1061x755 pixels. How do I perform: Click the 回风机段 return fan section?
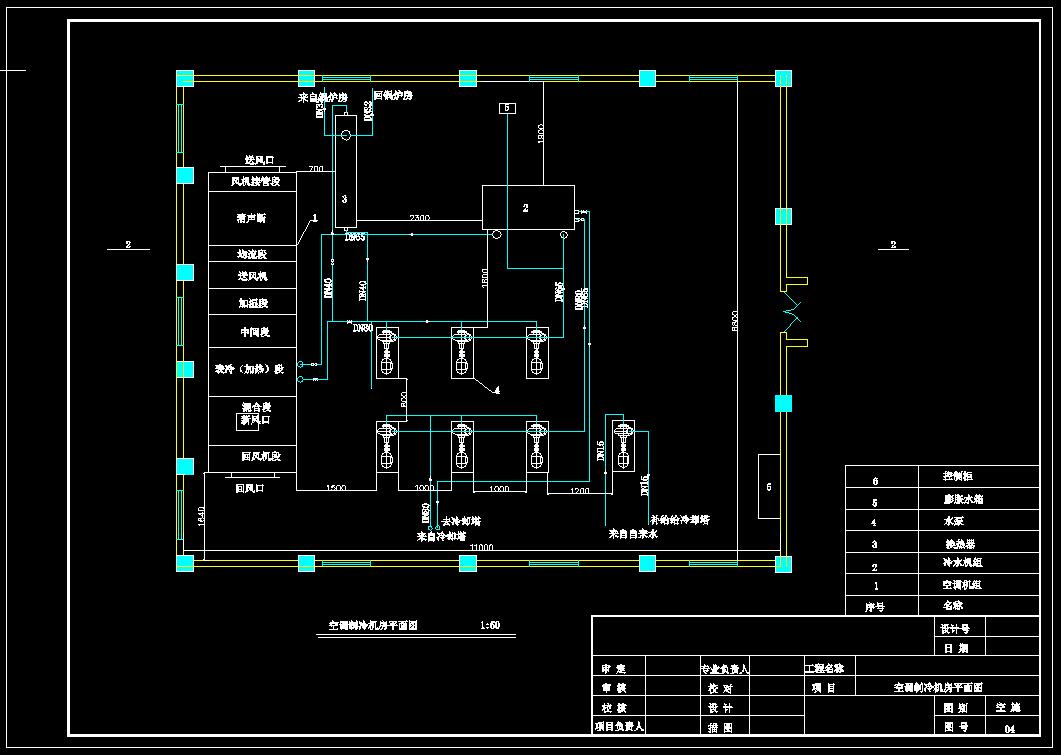(252, 458)
